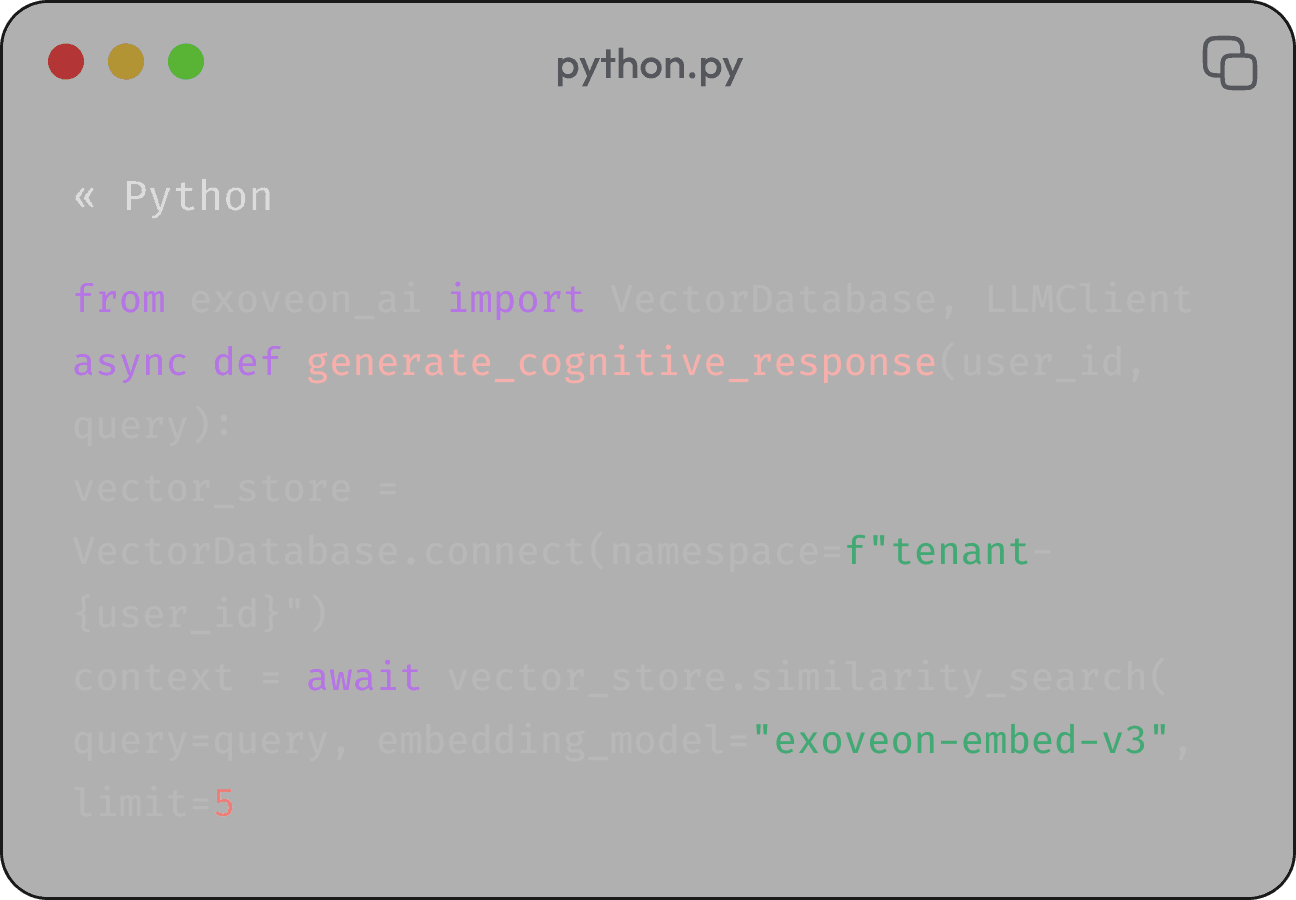
Task: Click the "exoveon-embed-v3" string
Action: click(960, 740)
